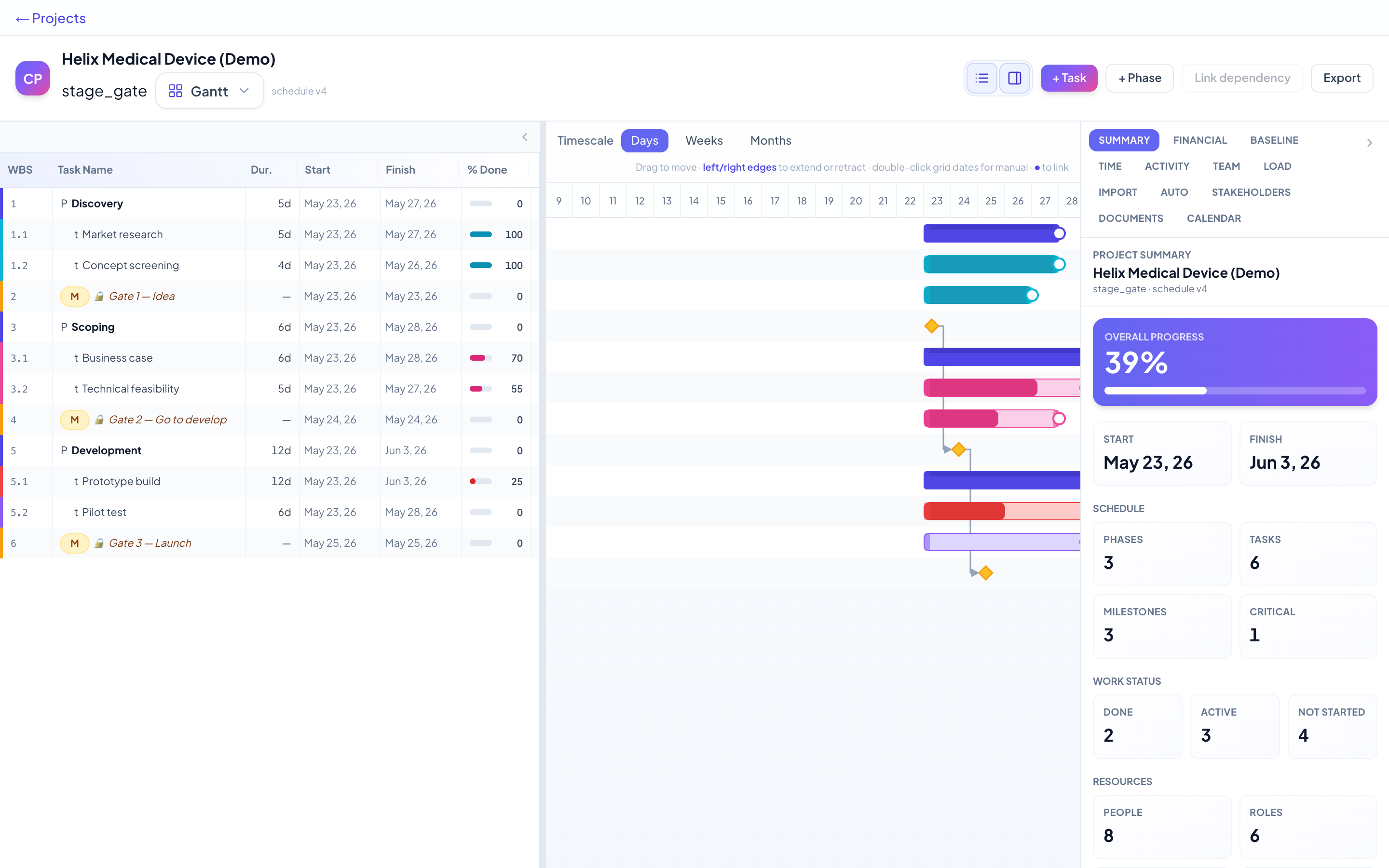1389x868 pixels.
Task: Select the Pilot test task name
Action: click(104, 512)
